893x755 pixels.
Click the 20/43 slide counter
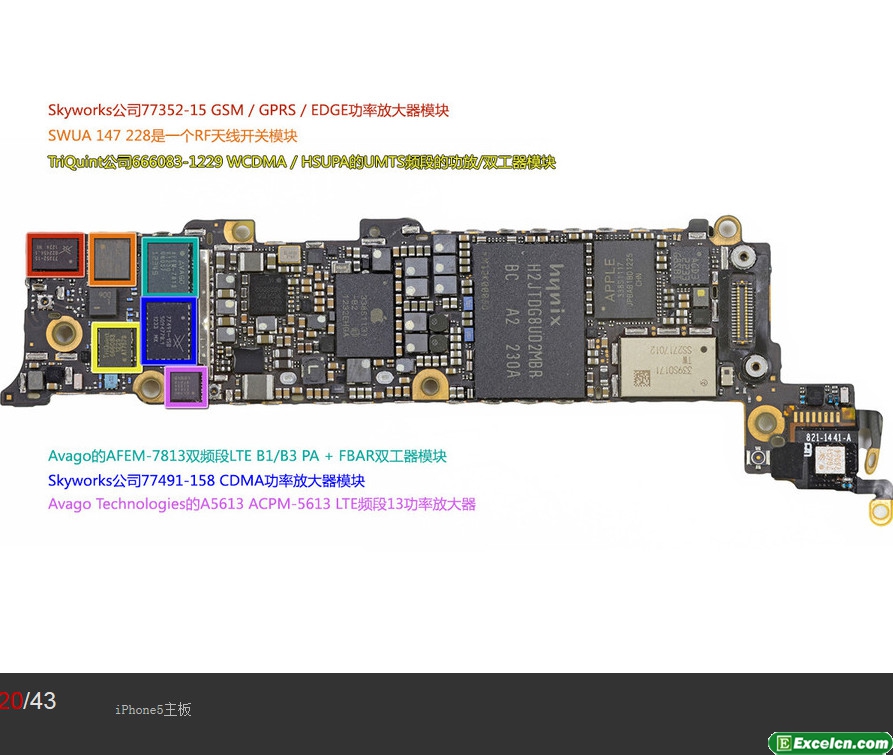[x=28, y=701]
